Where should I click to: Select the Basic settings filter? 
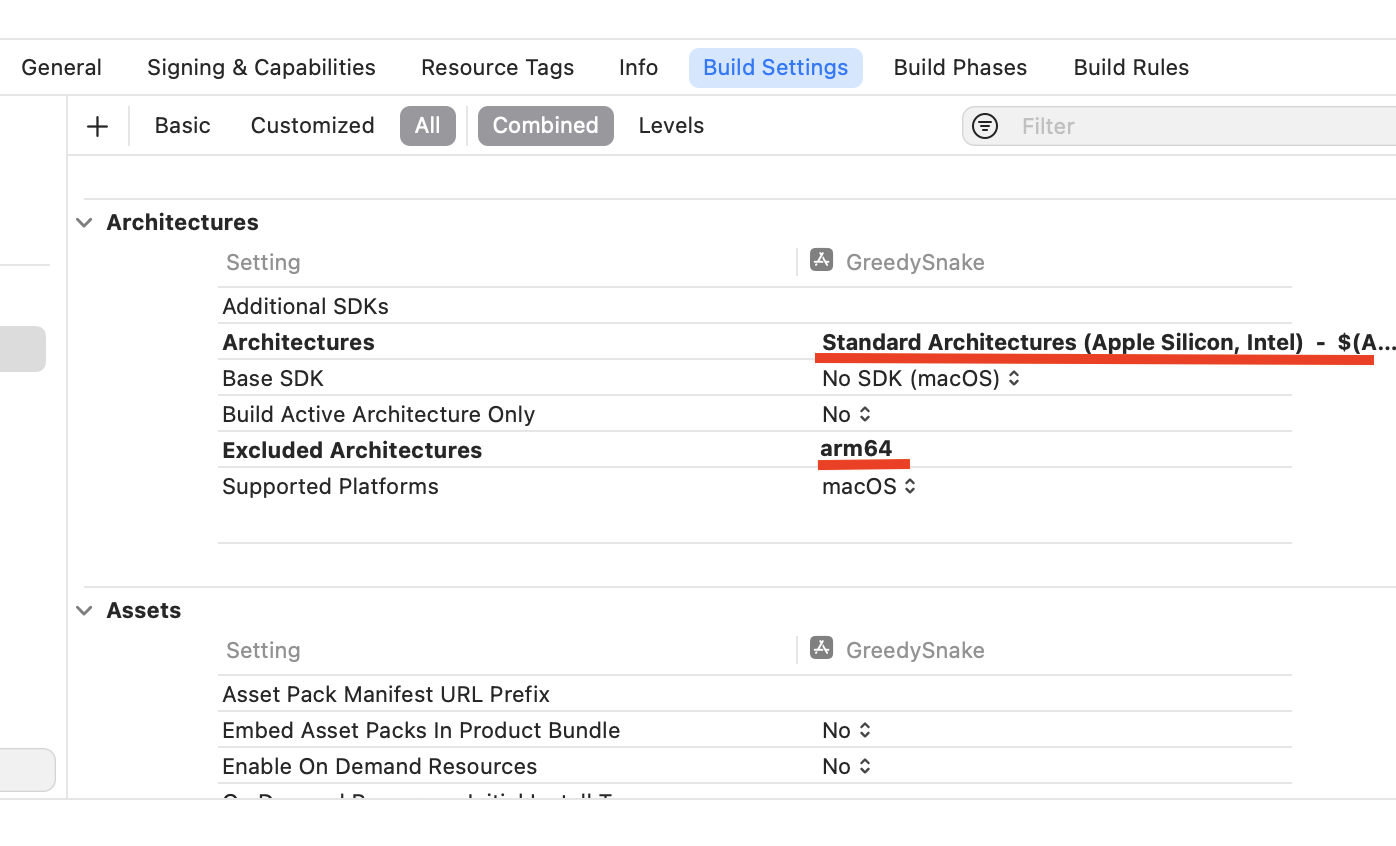click(182, 125)
